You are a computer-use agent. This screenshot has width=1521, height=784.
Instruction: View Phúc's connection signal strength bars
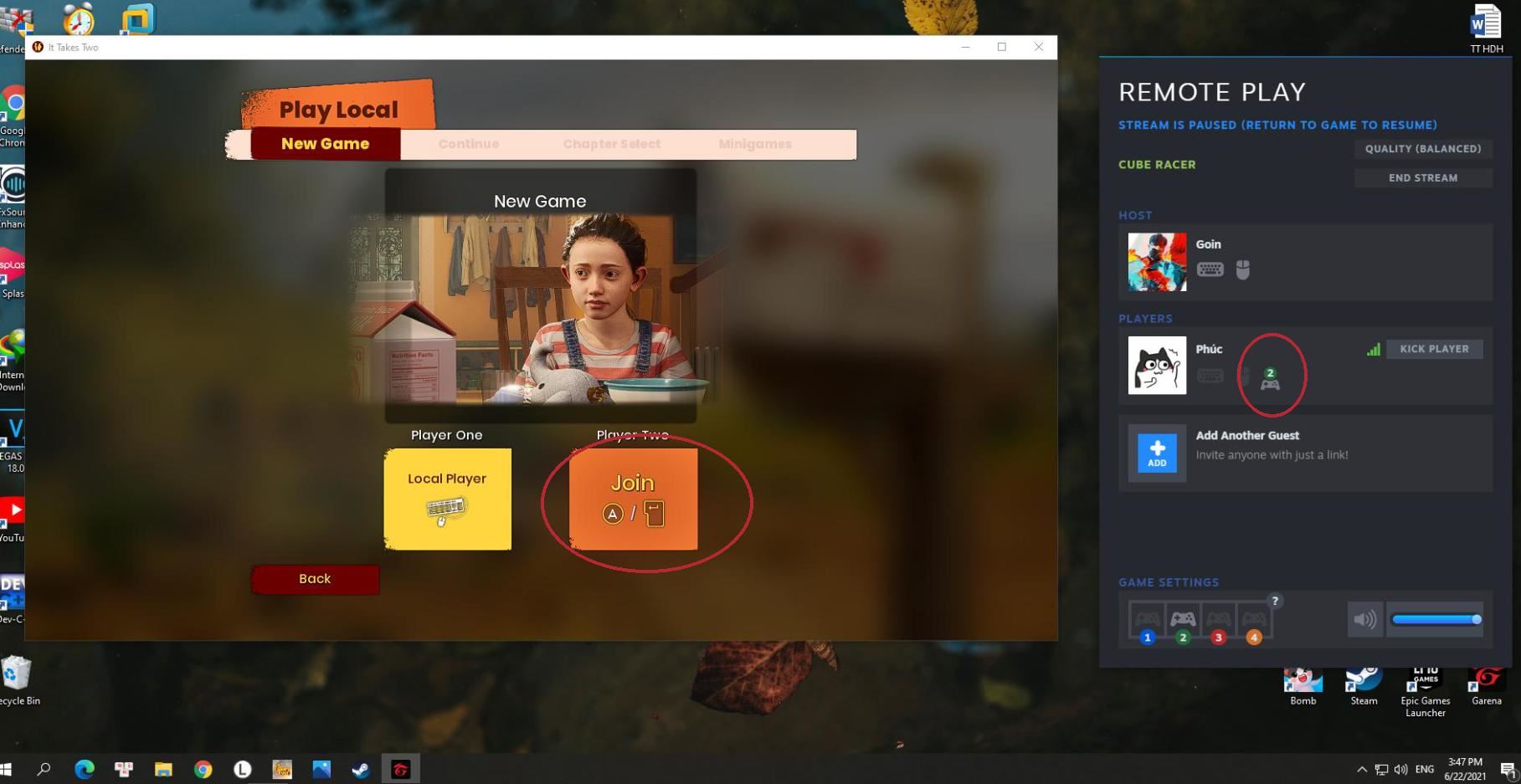[1373, 350]
